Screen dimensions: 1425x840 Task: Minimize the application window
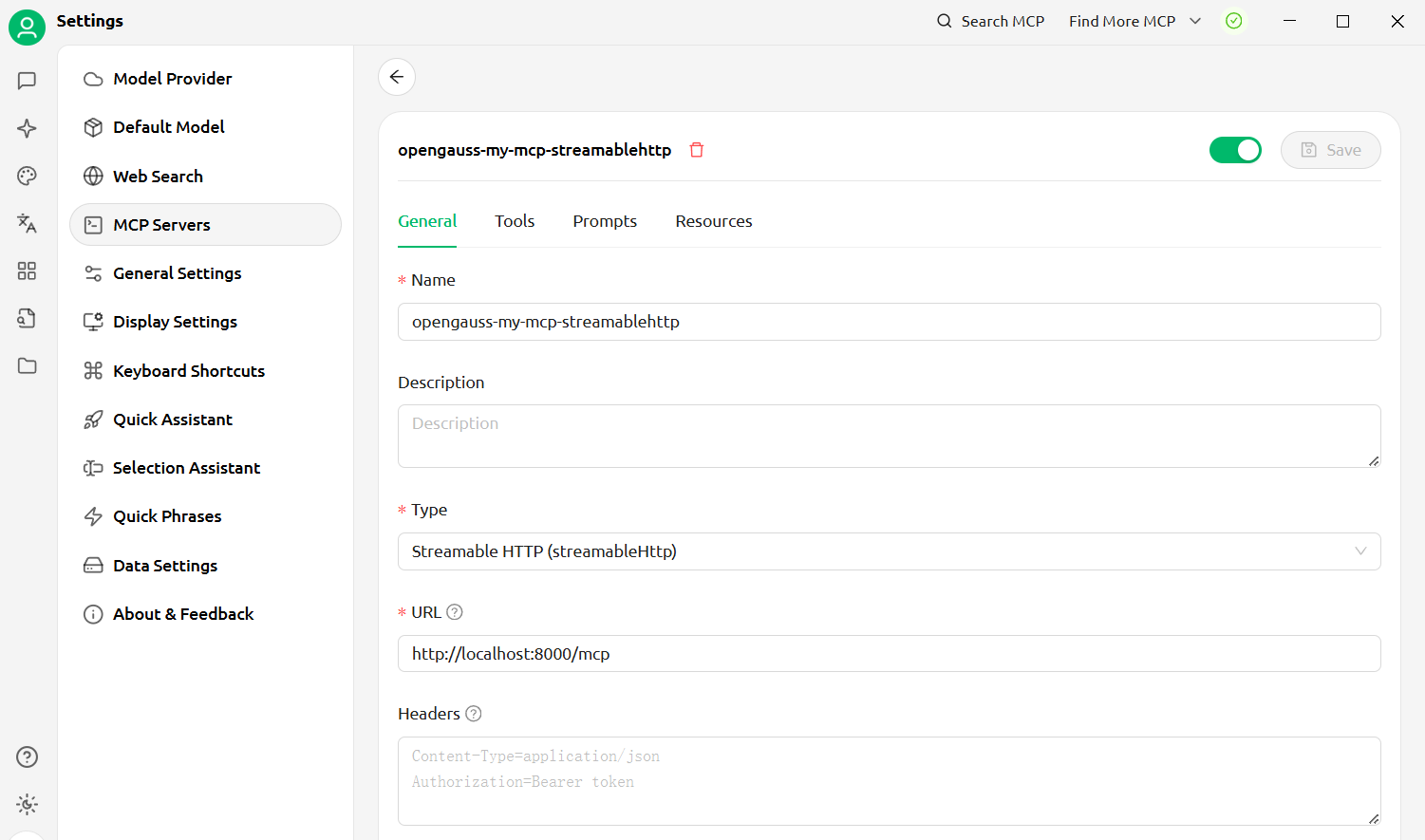(1289, 21)
